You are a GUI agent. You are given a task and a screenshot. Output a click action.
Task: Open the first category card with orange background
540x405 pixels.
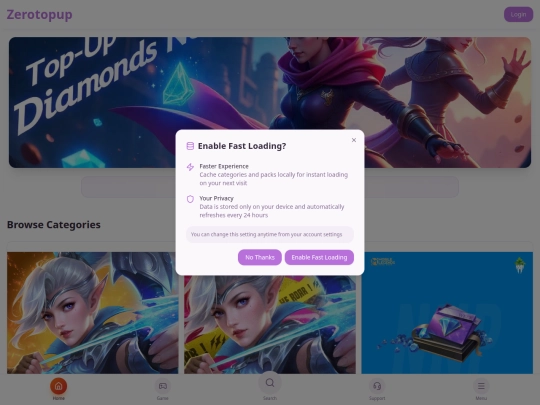click(x=93, y=313)
